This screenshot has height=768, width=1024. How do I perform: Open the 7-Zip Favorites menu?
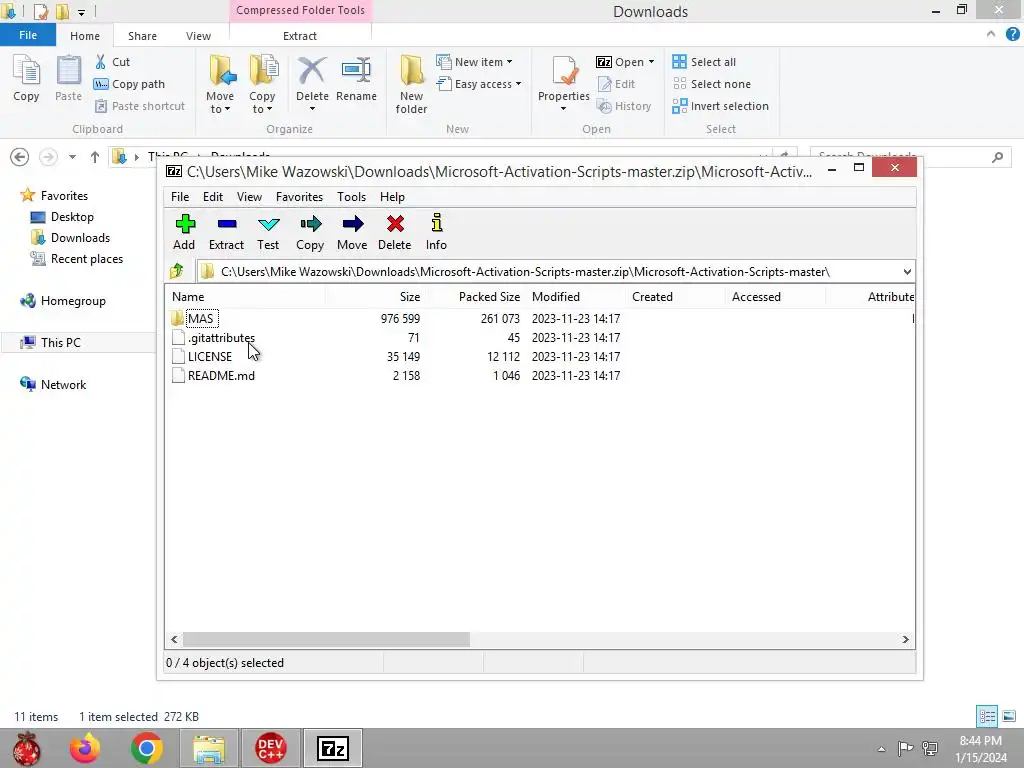299,197
